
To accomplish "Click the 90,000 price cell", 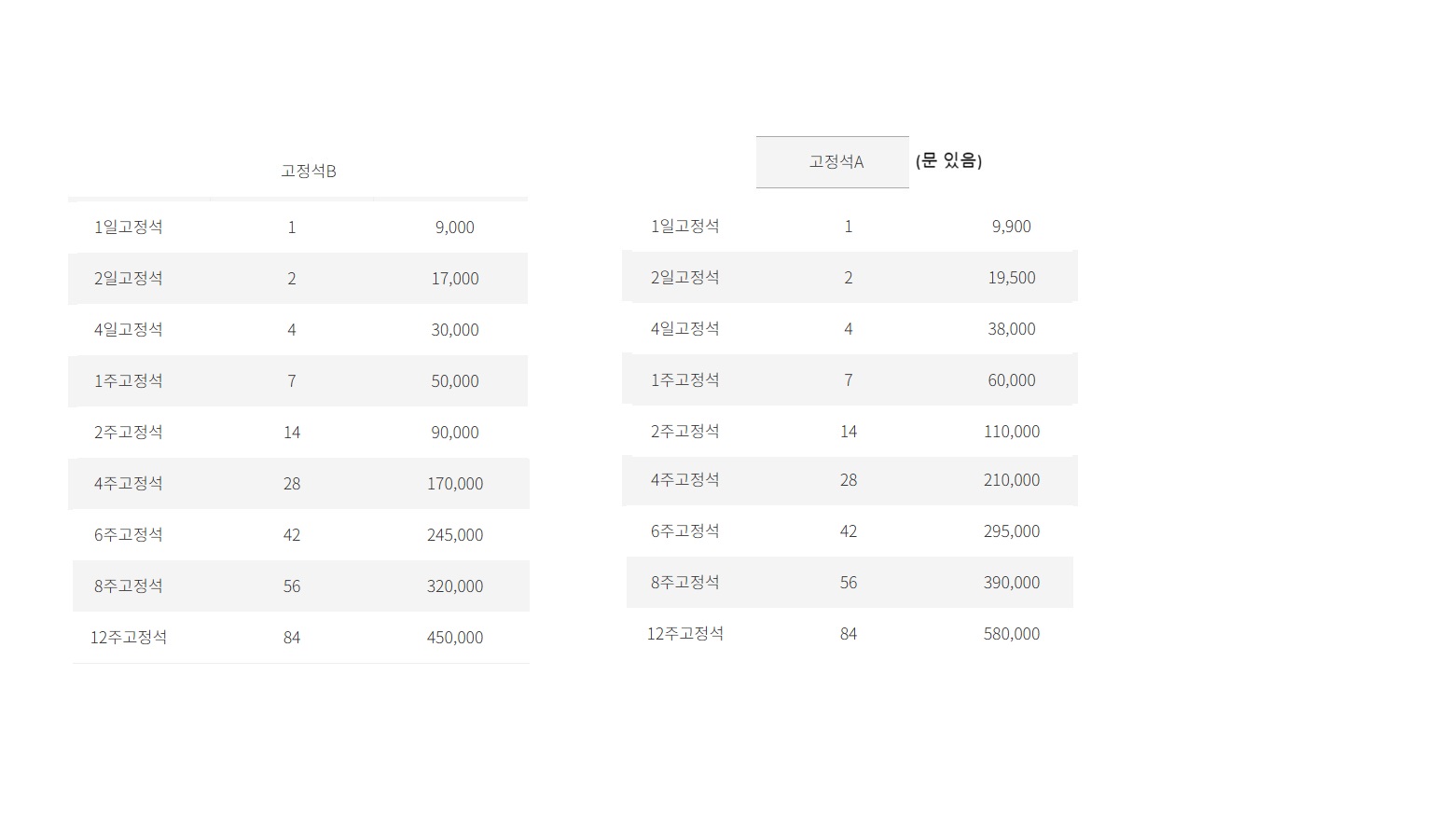I will click(455, 433).
